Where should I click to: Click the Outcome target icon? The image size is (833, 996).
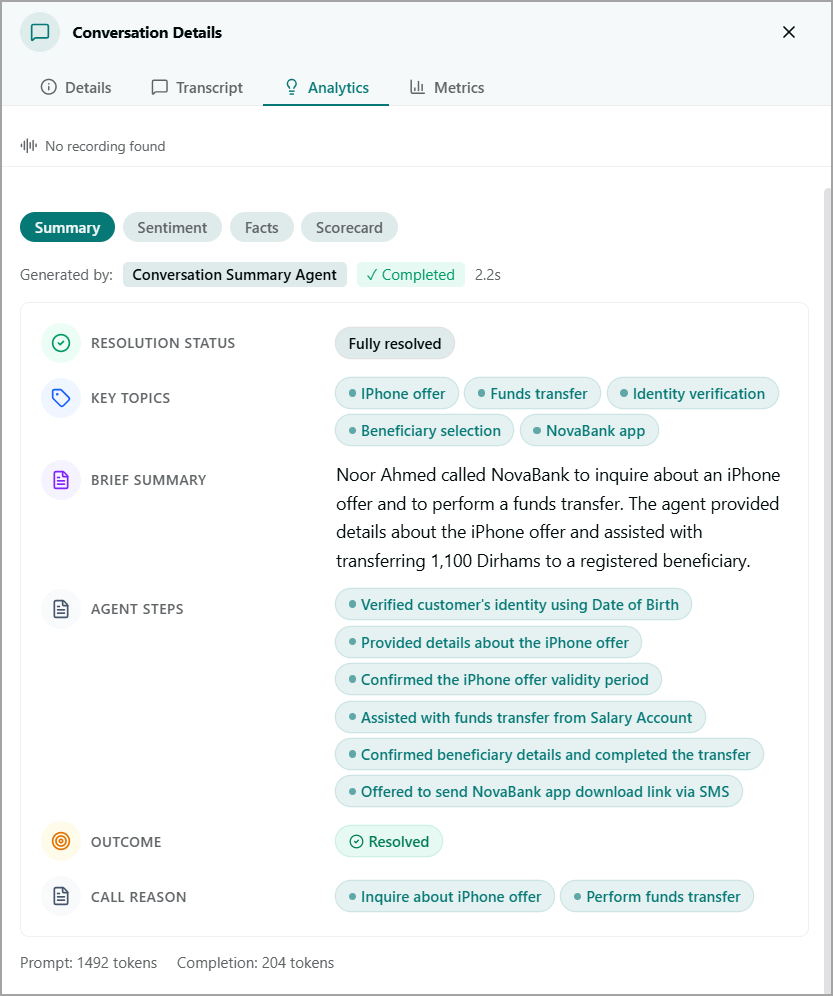click(61, 841)
